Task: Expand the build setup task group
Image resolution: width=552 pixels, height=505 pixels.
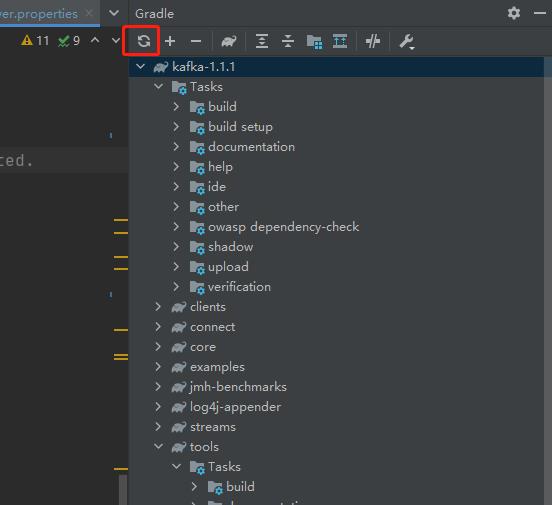Action: point(176,126)
